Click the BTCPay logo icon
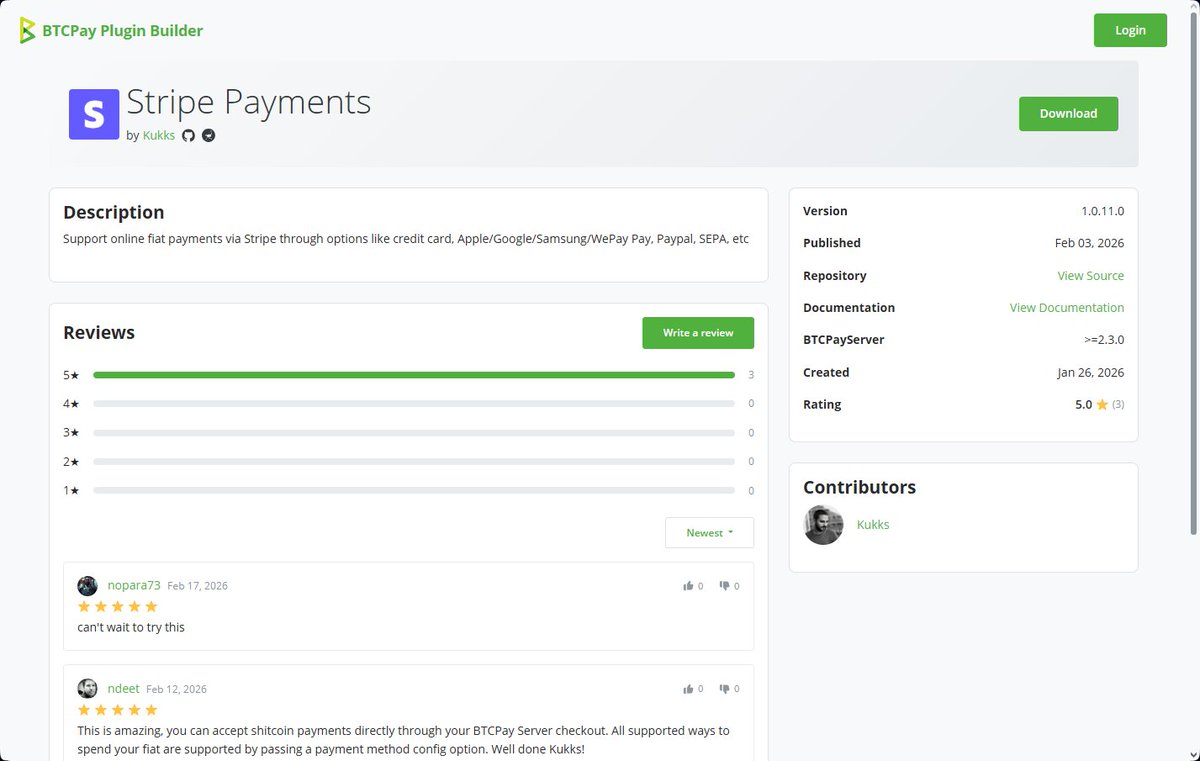 click(27, 30)
